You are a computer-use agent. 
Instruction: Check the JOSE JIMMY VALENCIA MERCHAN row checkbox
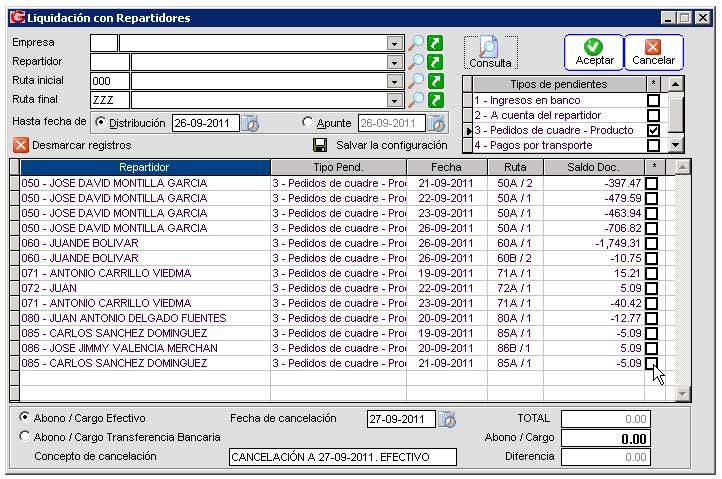click(652, 348)
